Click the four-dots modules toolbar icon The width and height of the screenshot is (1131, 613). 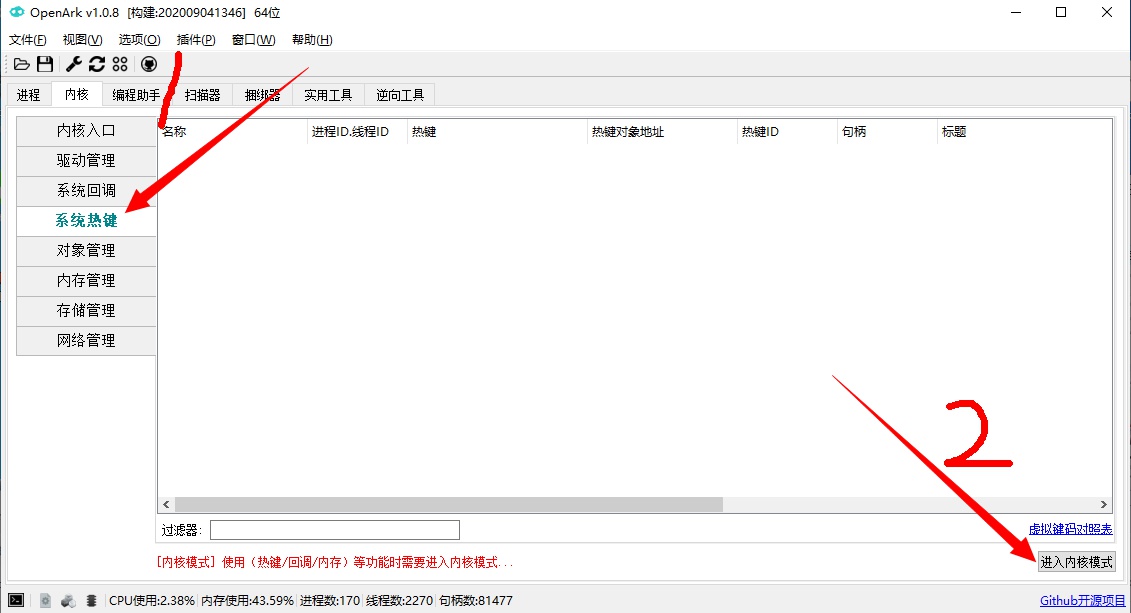[x=120, y=63]
